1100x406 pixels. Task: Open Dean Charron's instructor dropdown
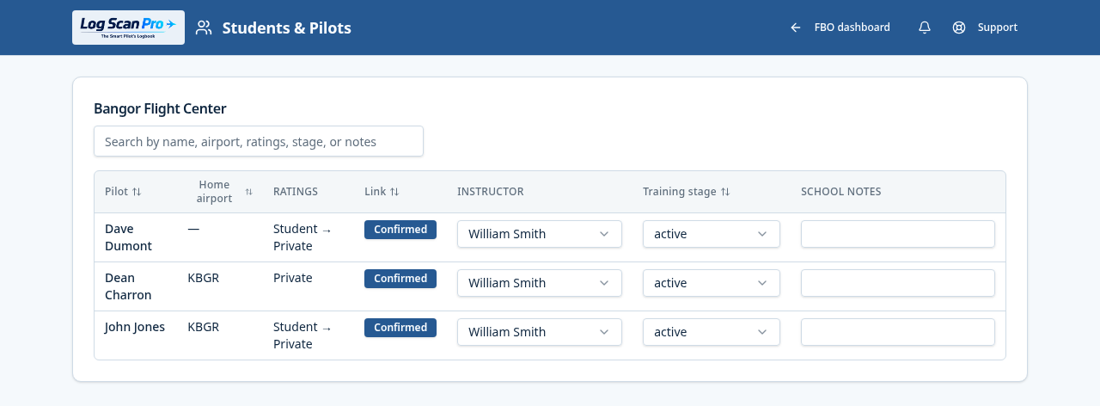pyautogui.click(x=539, y=283)
